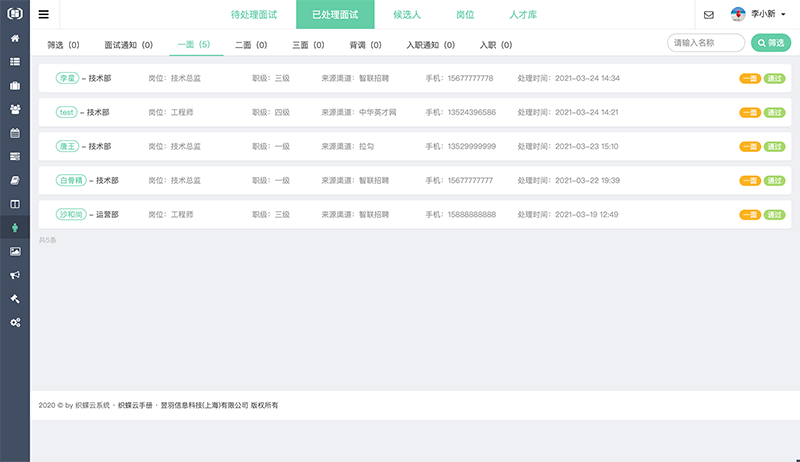The image size is (800, 462).
Task: Click 处理时间 2021-03-22 19:39
Action: point(568,181)
